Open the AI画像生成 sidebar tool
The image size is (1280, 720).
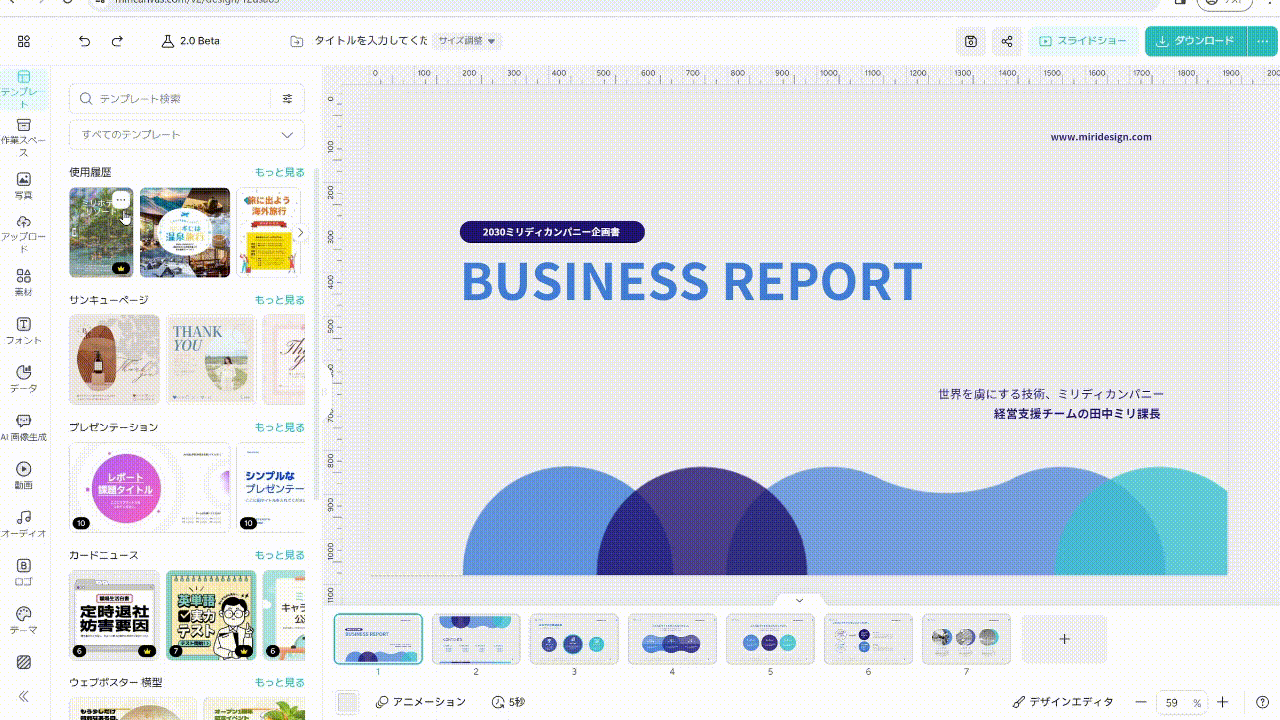click(24, 428)
